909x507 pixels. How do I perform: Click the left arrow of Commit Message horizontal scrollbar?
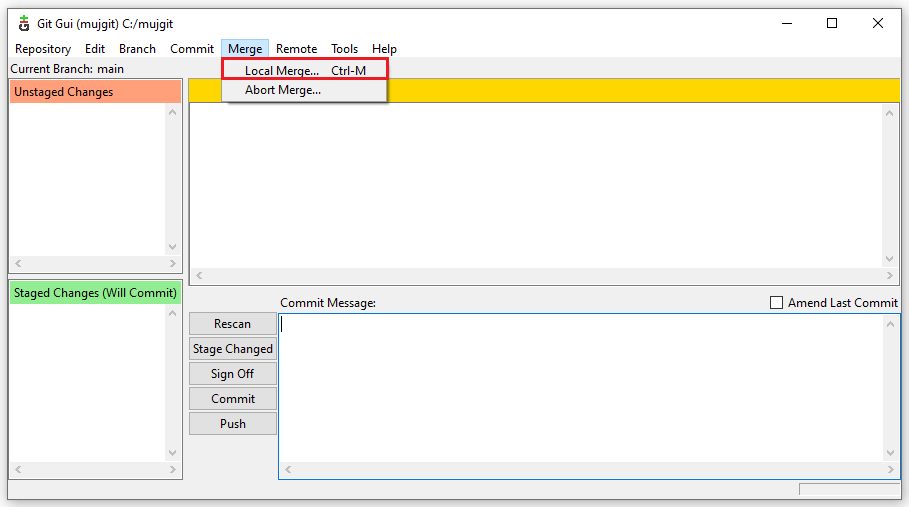(x=288, y=469)
